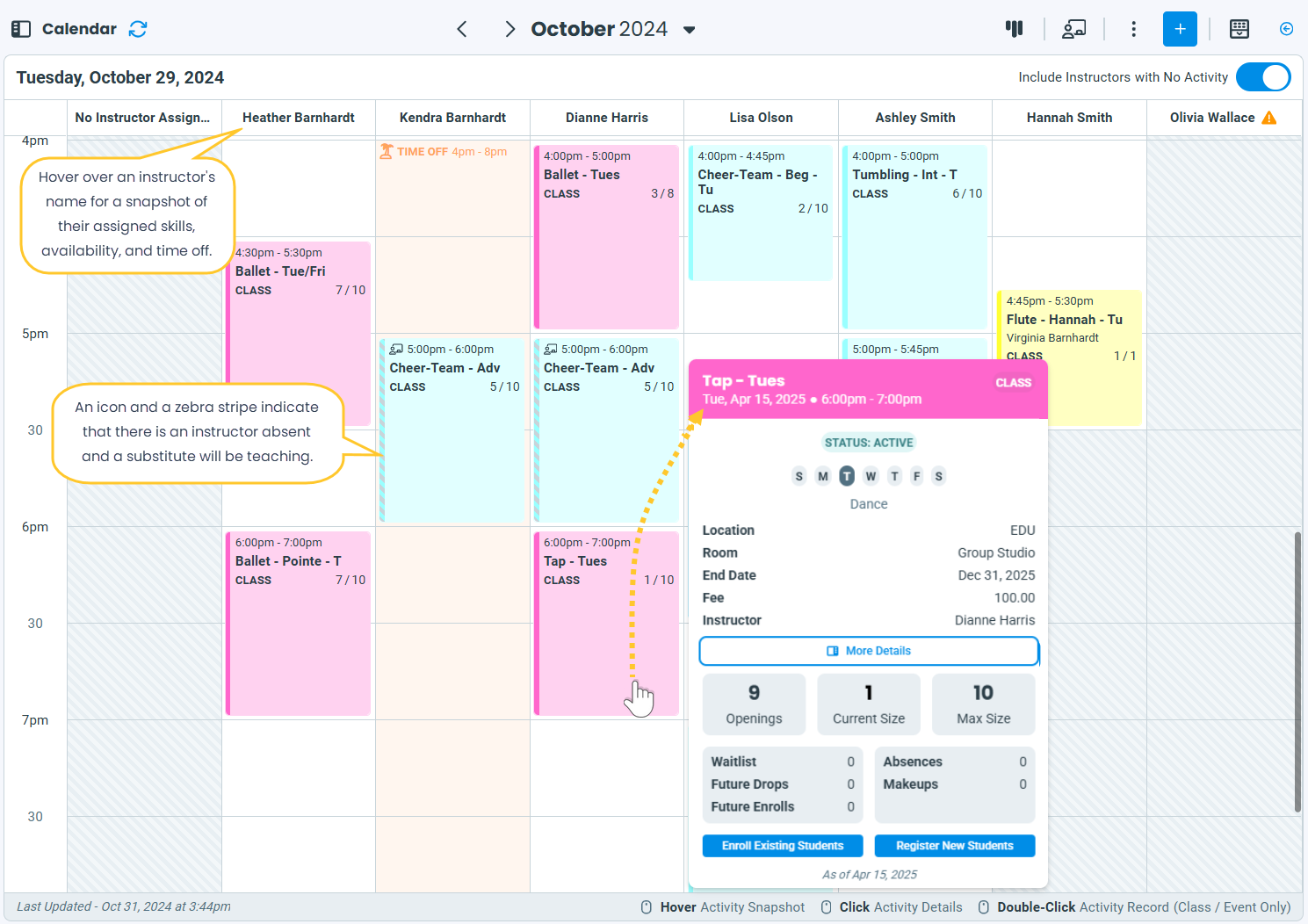
Task: Open the instructor view icon in toolbar
Action: pos(1073,29)
